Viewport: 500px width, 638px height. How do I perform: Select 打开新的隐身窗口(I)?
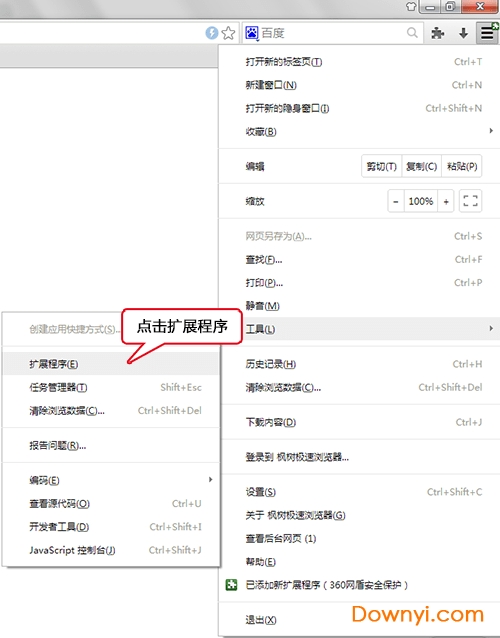tap(360, 108)
